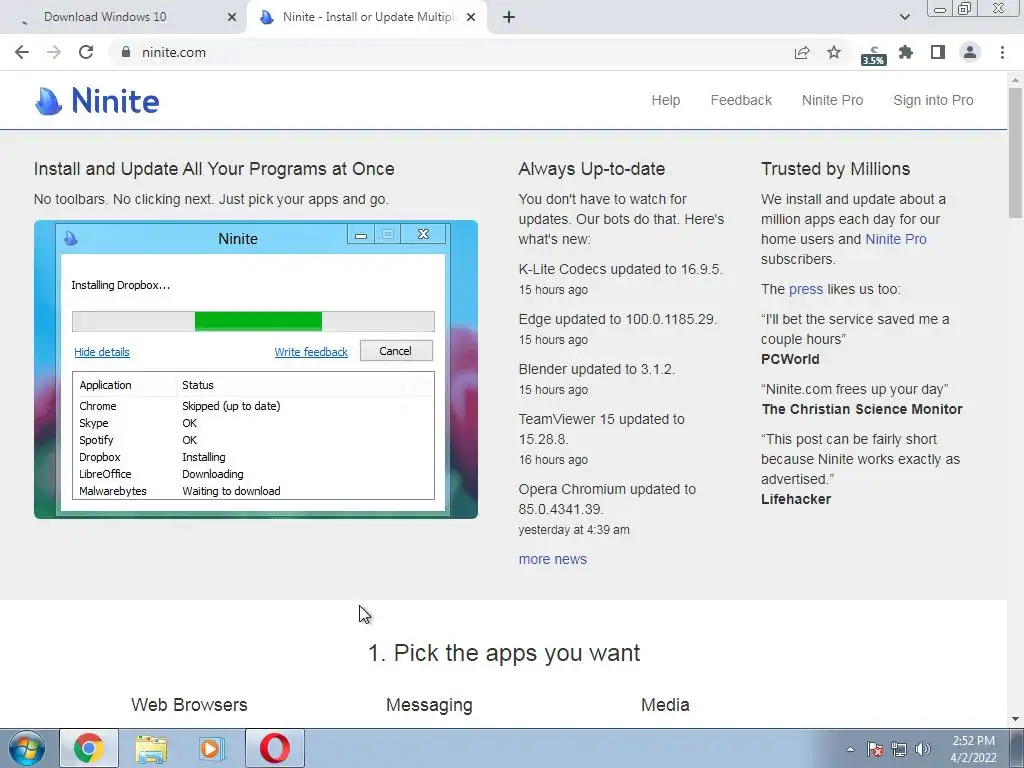The width and height of the screenshot is (1024, 768).
Task: Toggle the browser side panel icon
Action: [938, 52]
